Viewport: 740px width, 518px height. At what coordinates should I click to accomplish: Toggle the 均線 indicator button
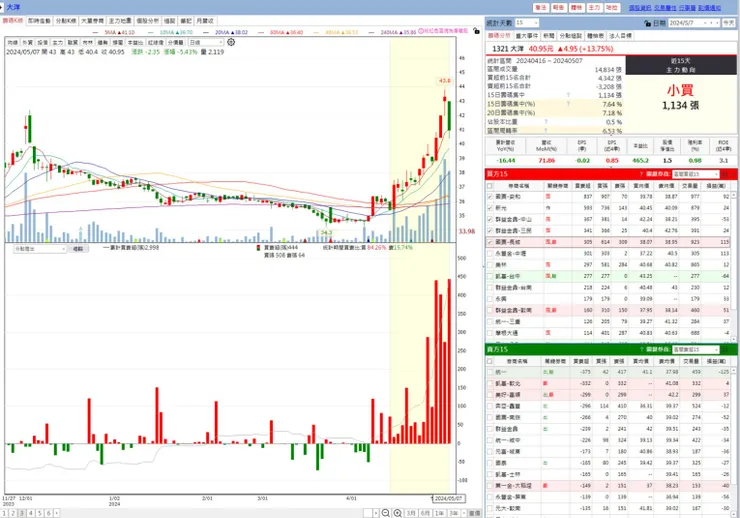click(x=12, y=42)
